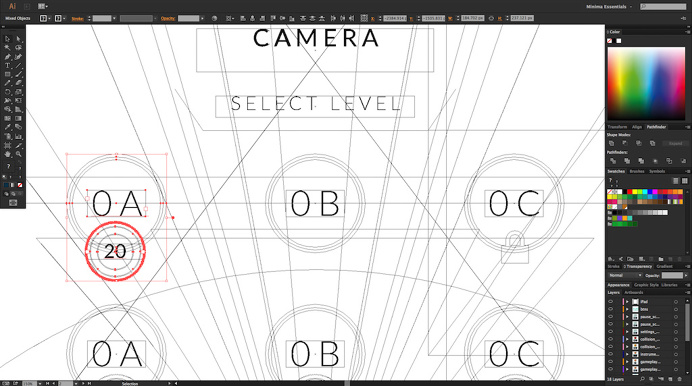Open the Stroke tab beside Transparency
Image resolution: width=692 pixels, height=386 pixels.
click(x=613, y=266)
